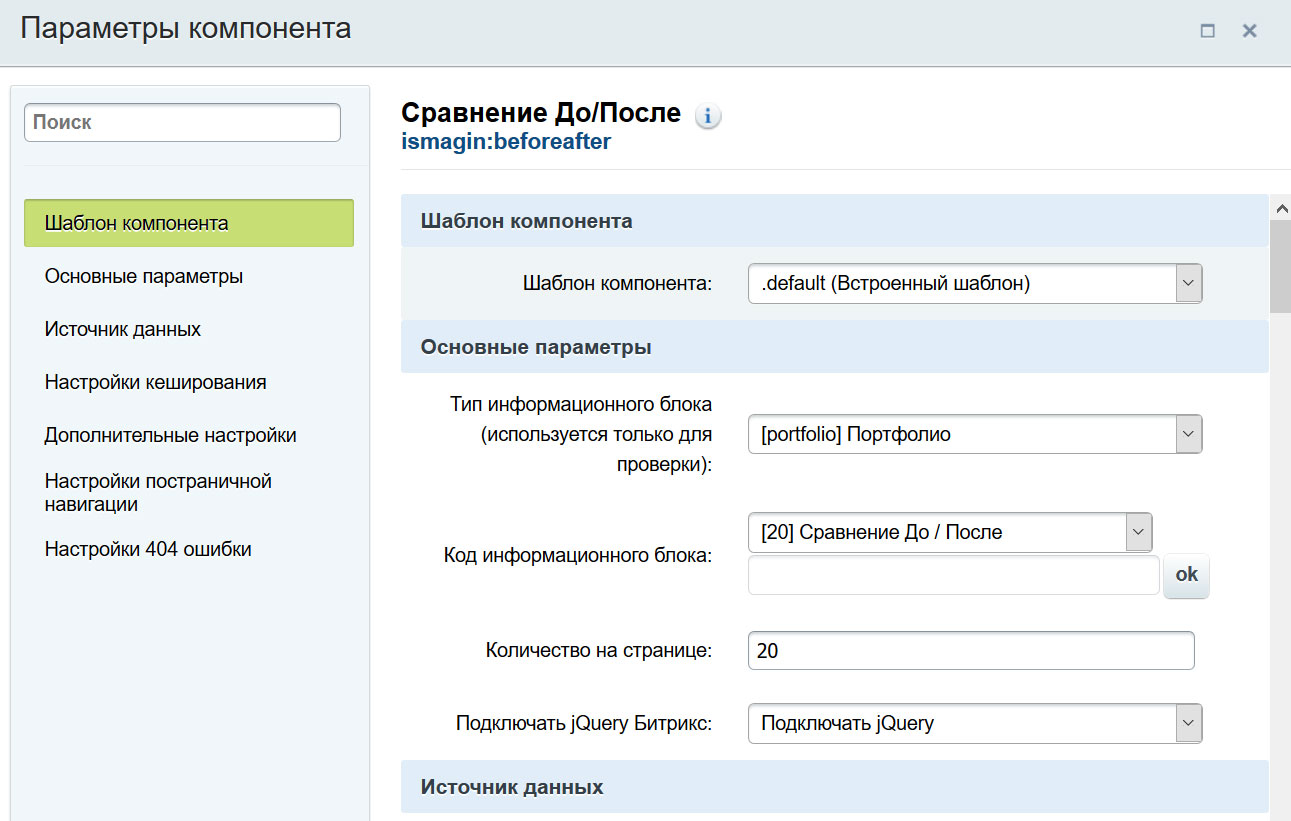1291x821 pixels.
Task: Select Шаблон компонента in the sidebar
Action: click(x=189, y=223)
